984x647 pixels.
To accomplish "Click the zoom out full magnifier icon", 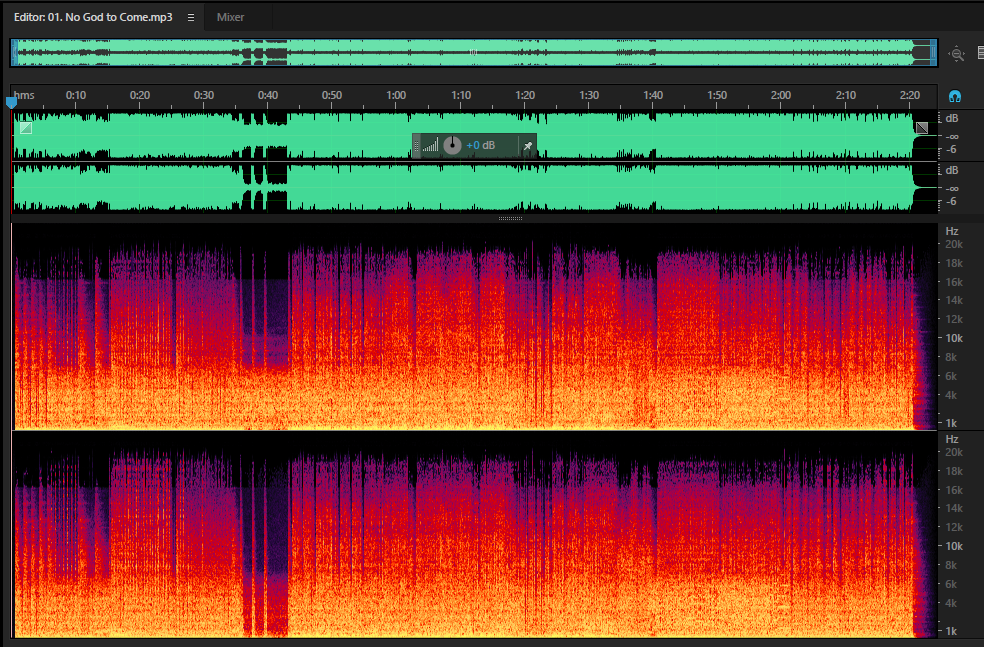I will (956, 54).
